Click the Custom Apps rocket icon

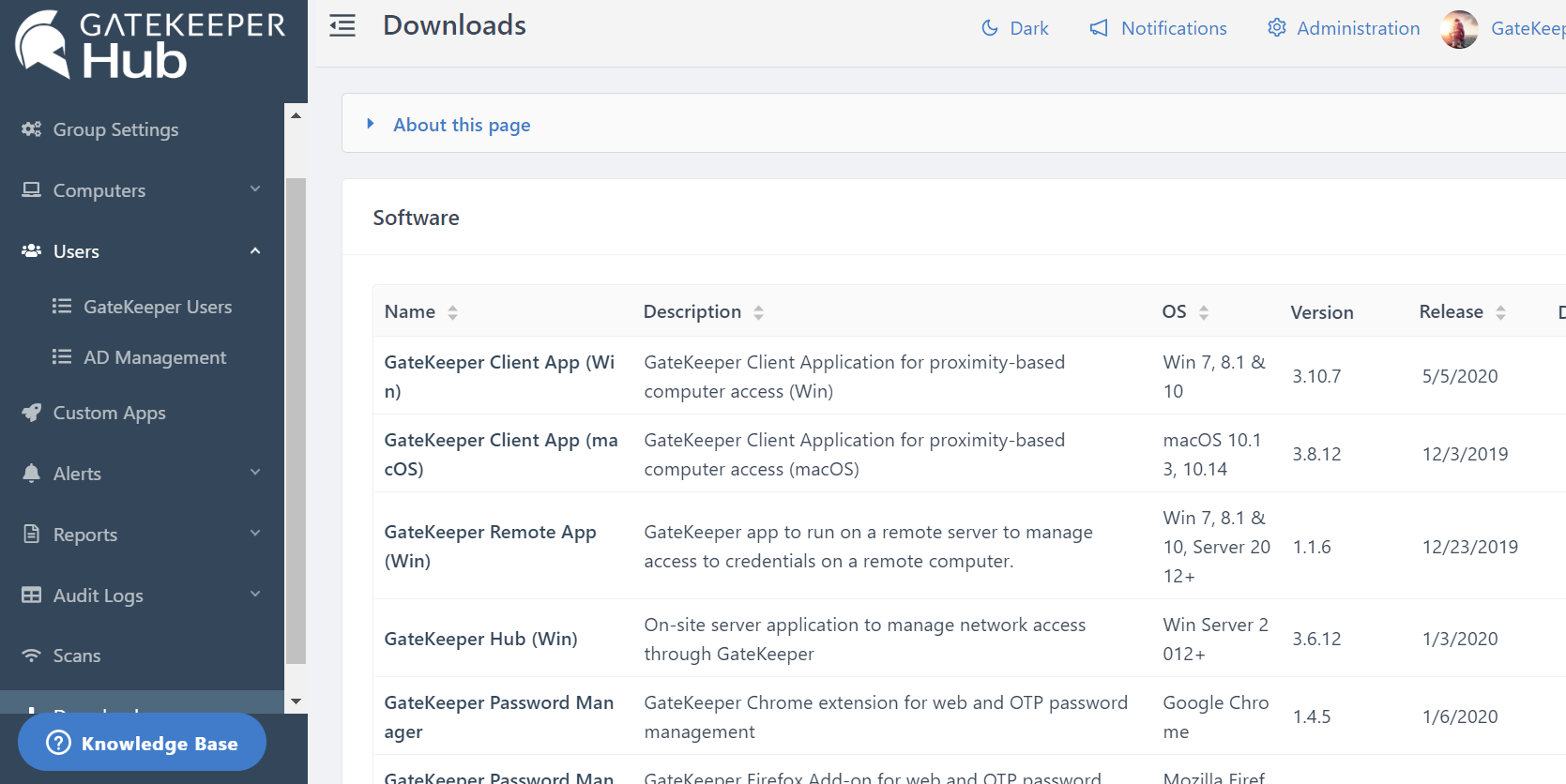point(31,413)
